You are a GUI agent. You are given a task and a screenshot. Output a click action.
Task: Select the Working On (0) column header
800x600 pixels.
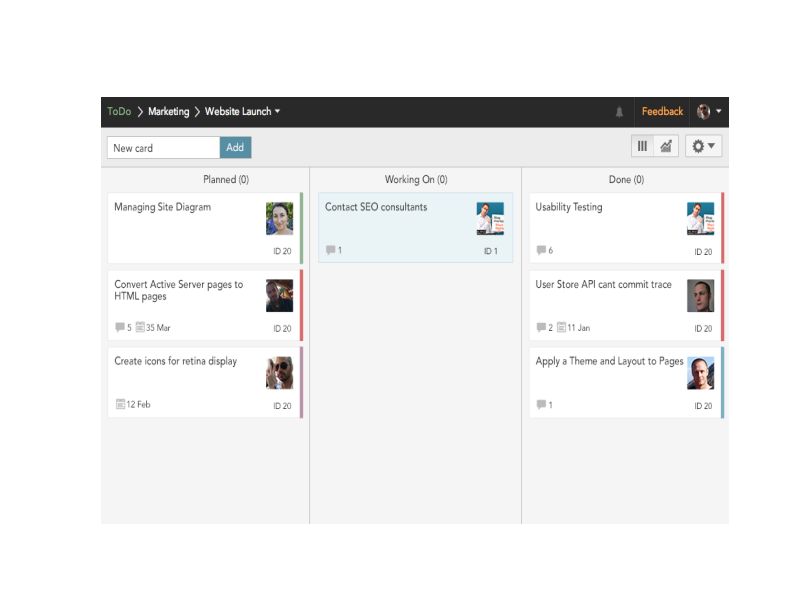(x=416, y=180)
